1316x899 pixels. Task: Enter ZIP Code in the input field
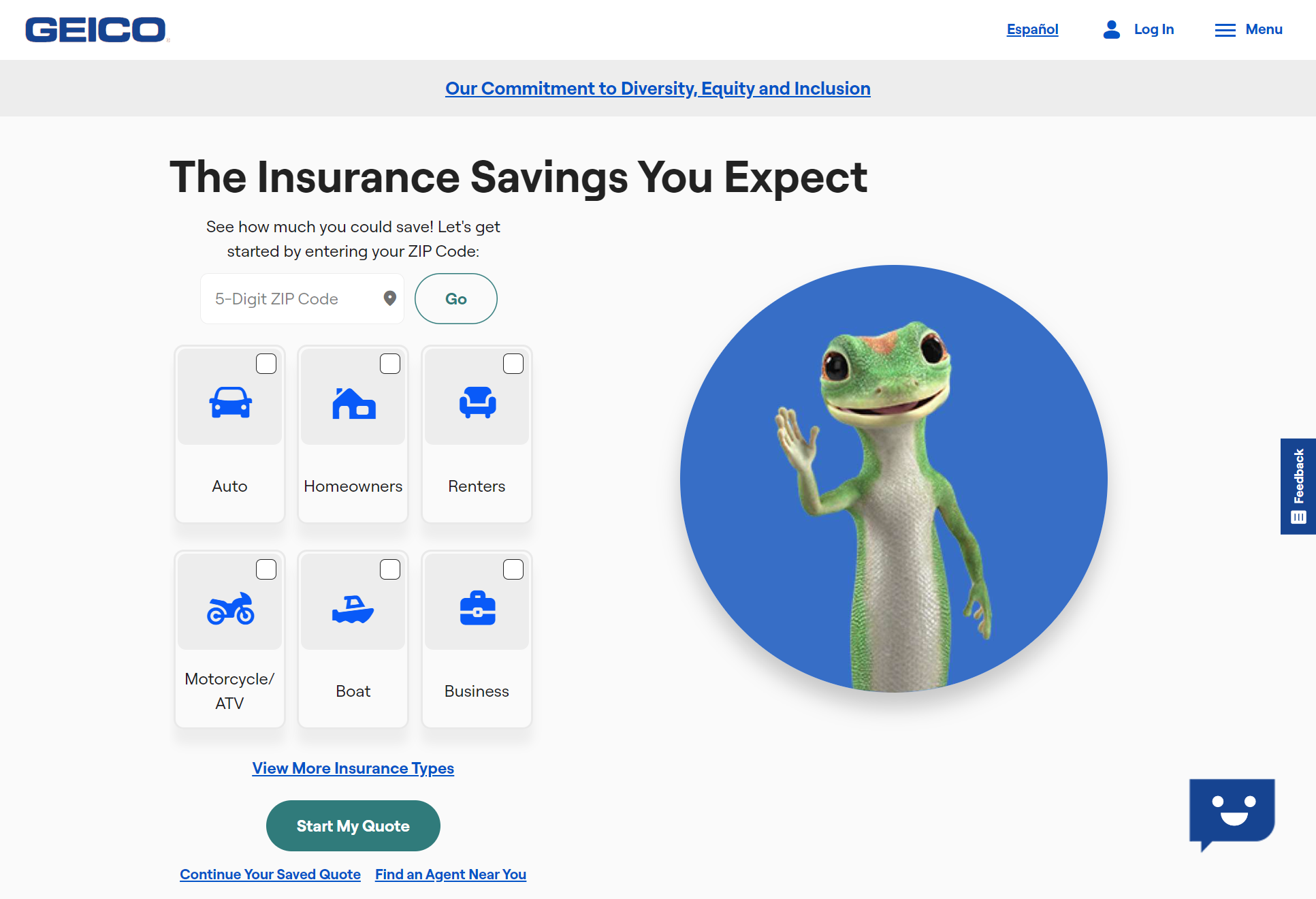[296, 298]
